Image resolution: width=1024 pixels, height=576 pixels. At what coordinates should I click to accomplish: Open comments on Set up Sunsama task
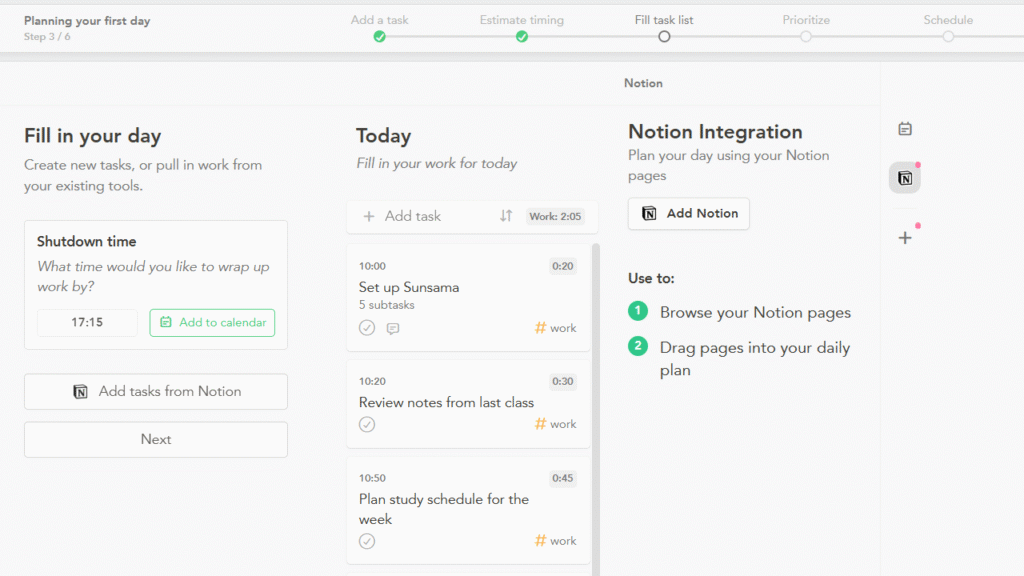click(x=392, y=328)
